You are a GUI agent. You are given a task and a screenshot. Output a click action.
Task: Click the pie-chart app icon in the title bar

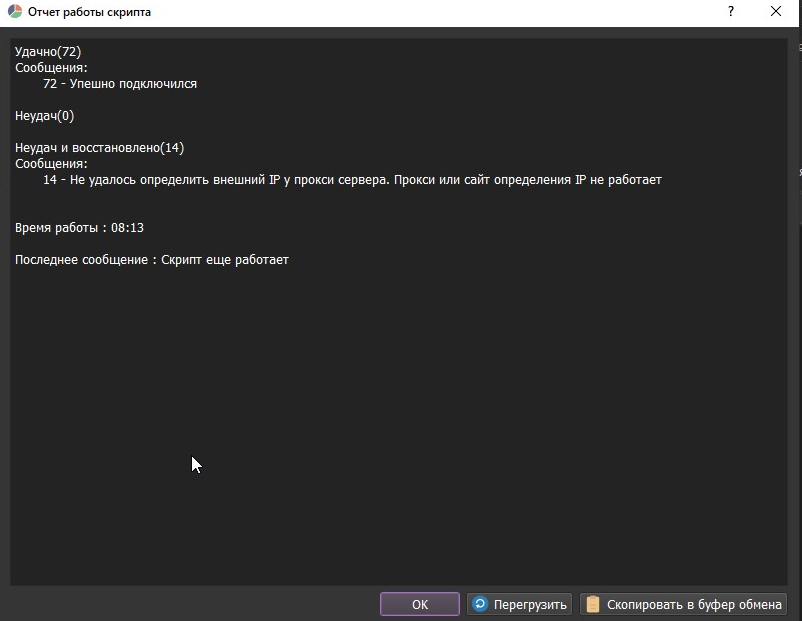tap(15, 12)
